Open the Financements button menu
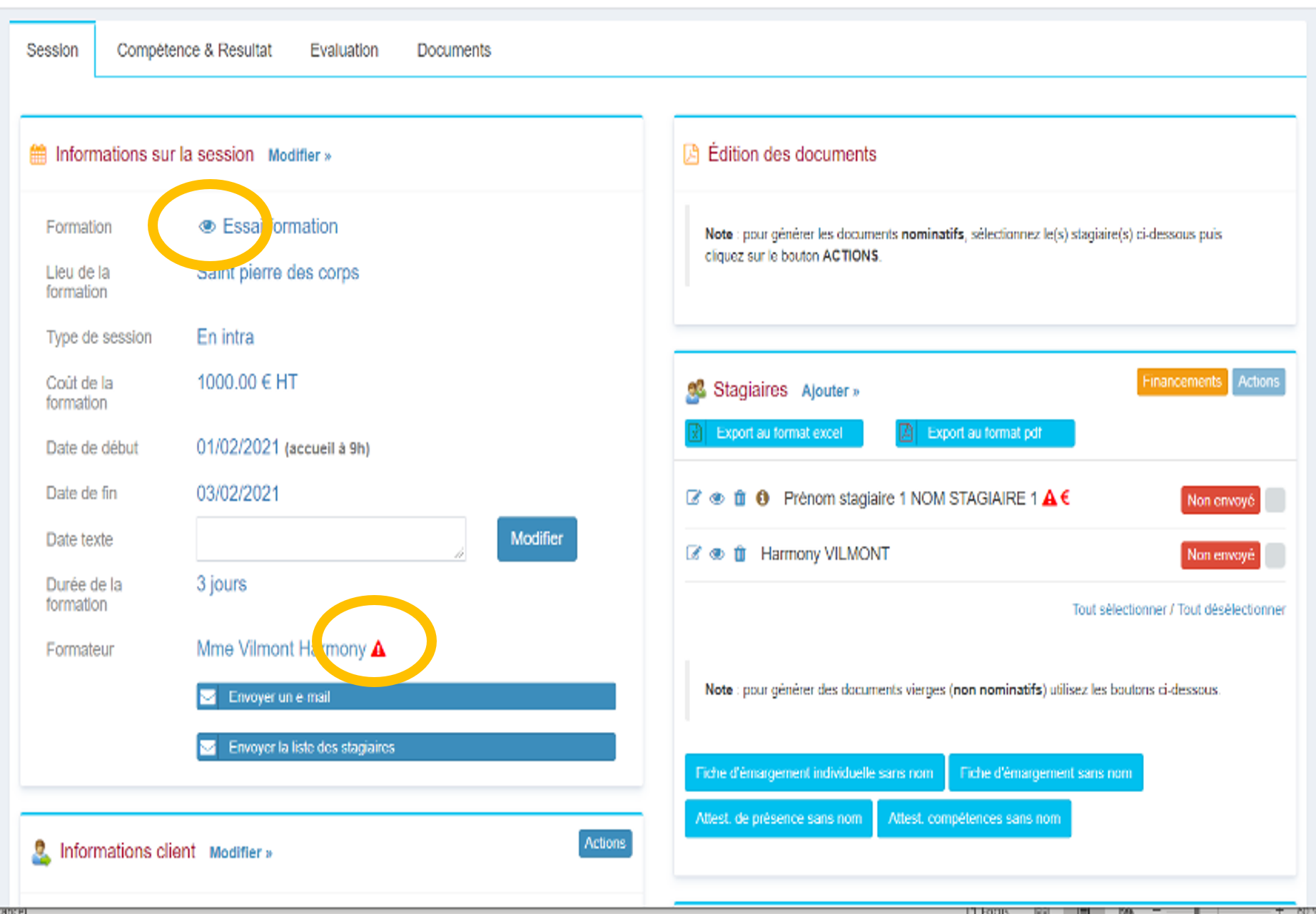Image resolution: width=1316 pixels, height=914 pixels. [1181, 382]
